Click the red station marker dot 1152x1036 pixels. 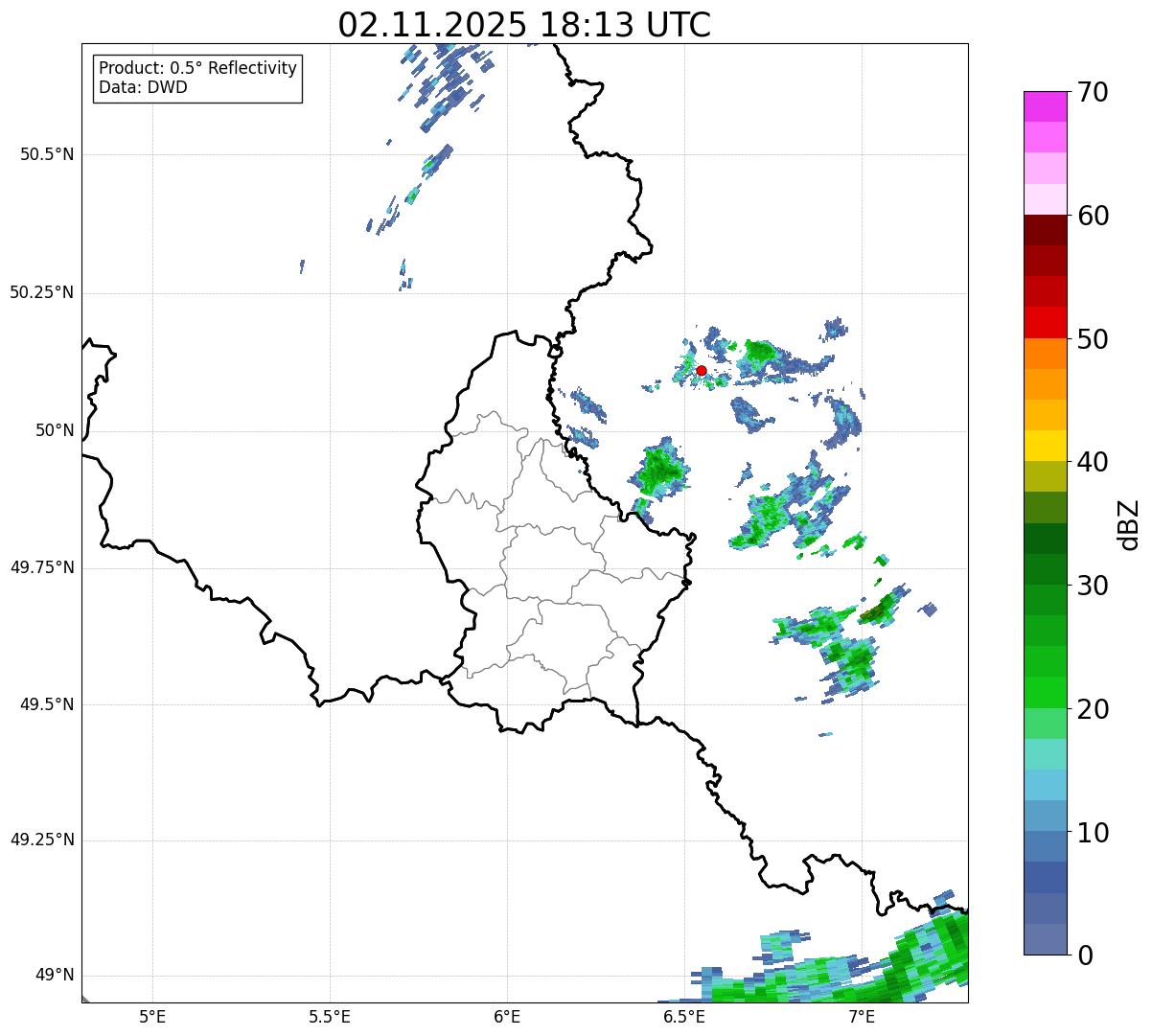coord(702,370)
